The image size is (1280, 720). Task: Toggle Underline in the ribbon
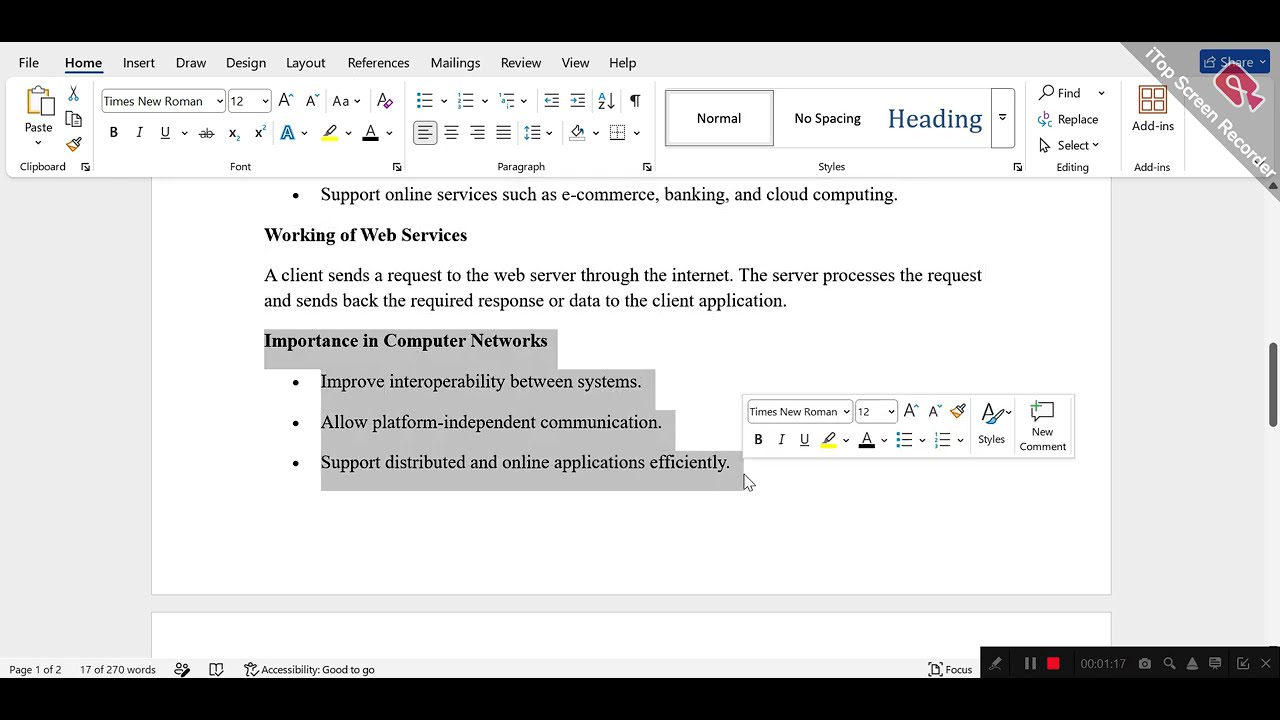coord(165,133)
